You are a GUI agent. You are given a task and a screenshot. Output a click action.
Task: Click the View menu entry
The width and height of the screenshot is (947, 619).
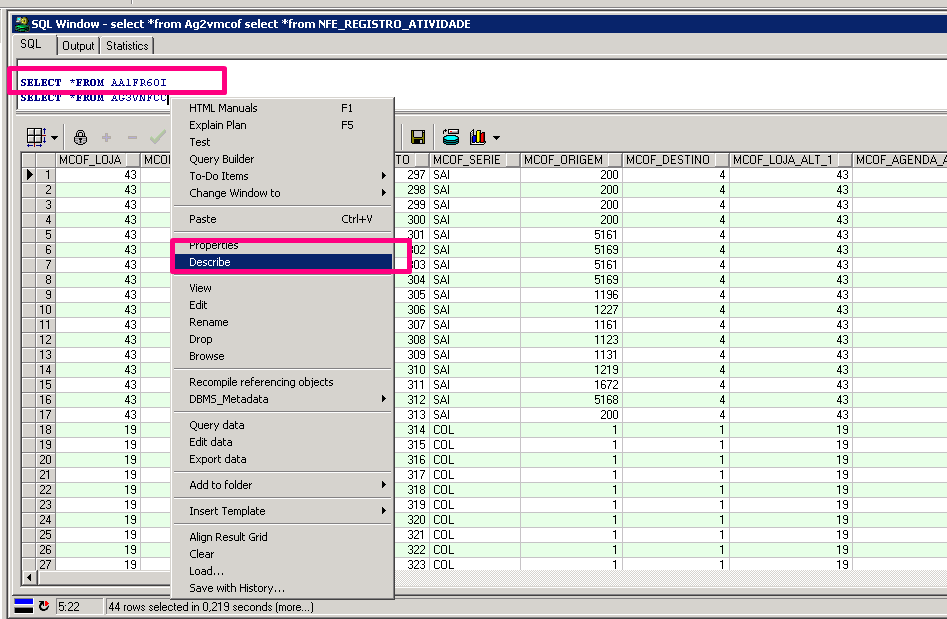pos(283,288)
